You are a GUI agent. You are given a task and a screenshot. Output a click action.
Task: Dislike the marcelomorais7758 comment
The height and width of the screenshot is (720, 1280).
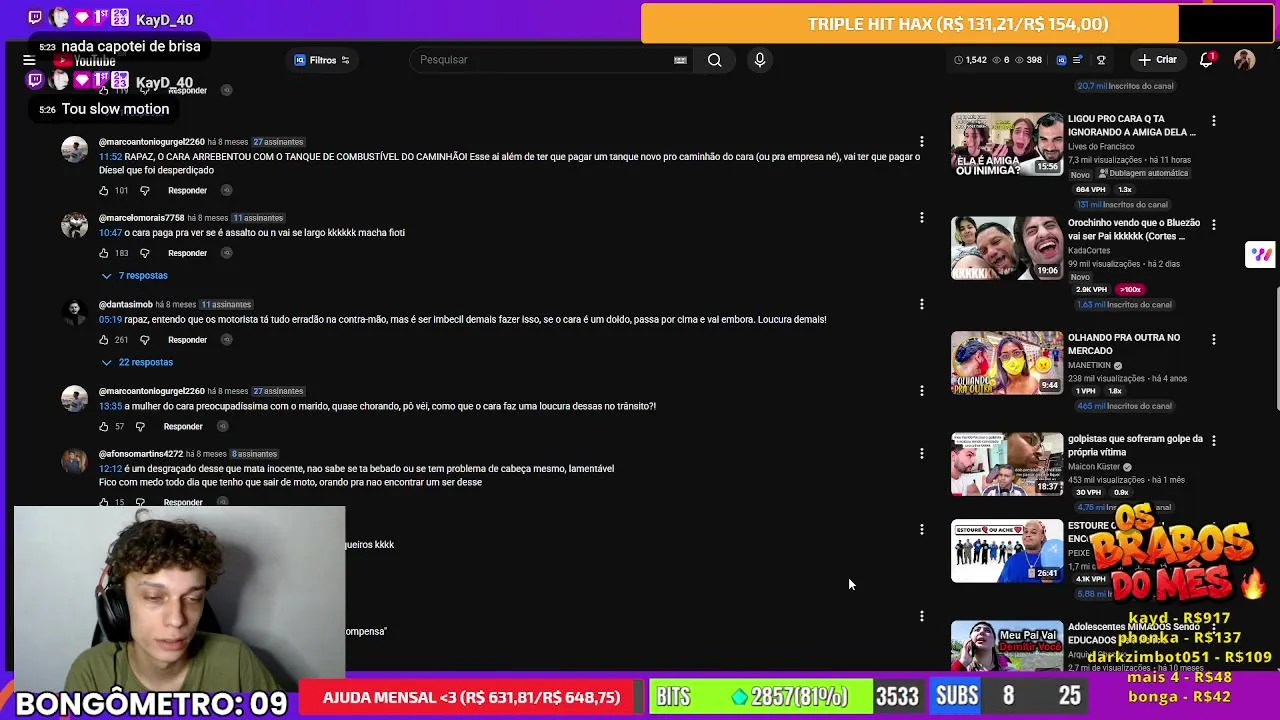[x=144, y=253]
